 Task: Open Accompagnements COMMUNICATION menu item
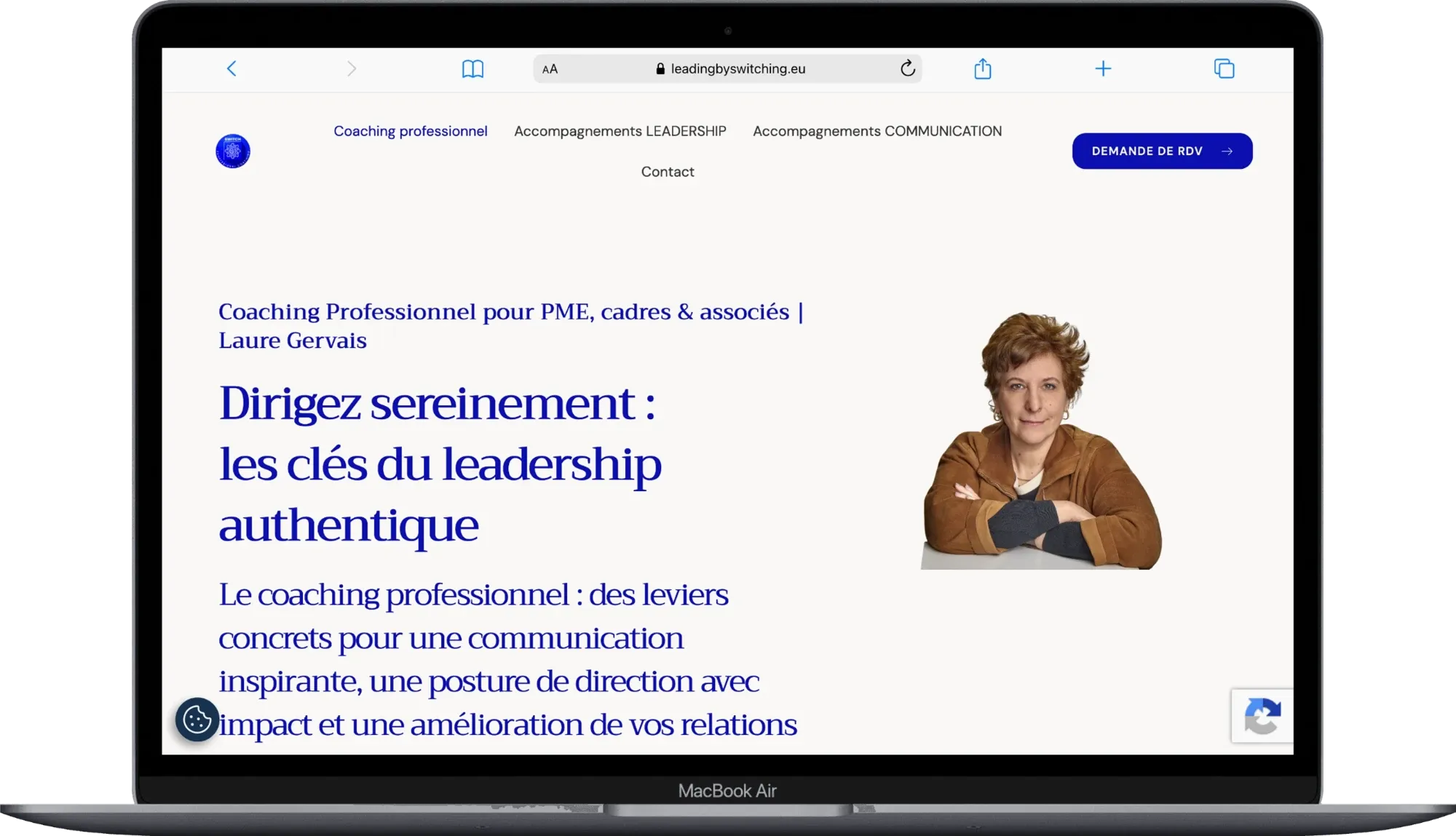pyautogui.click(x=877, y=131)
